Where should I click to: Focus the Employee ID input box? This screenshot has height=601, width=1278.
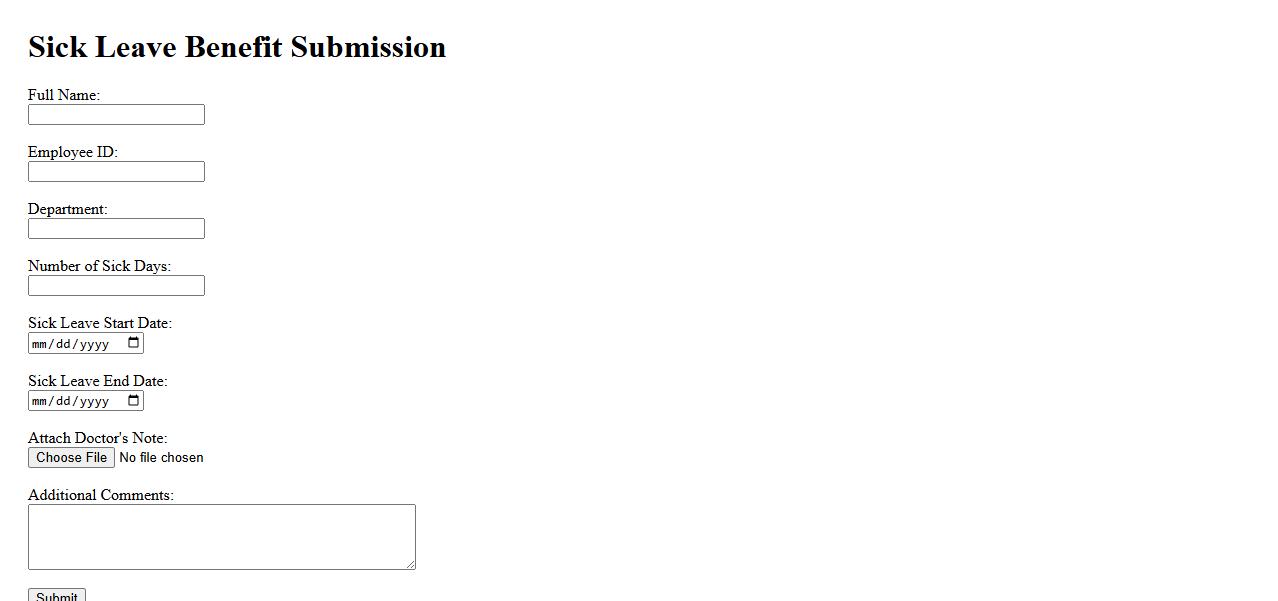click(x=116, y=172)
